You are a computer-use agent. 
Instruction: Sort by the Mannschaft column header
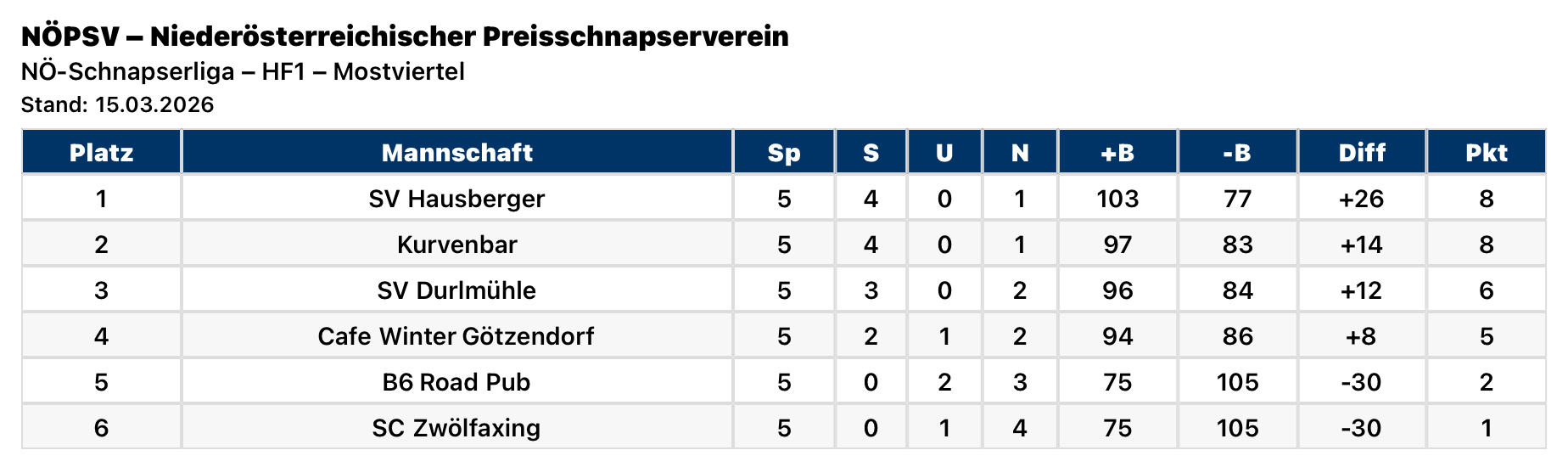(456, 153)
